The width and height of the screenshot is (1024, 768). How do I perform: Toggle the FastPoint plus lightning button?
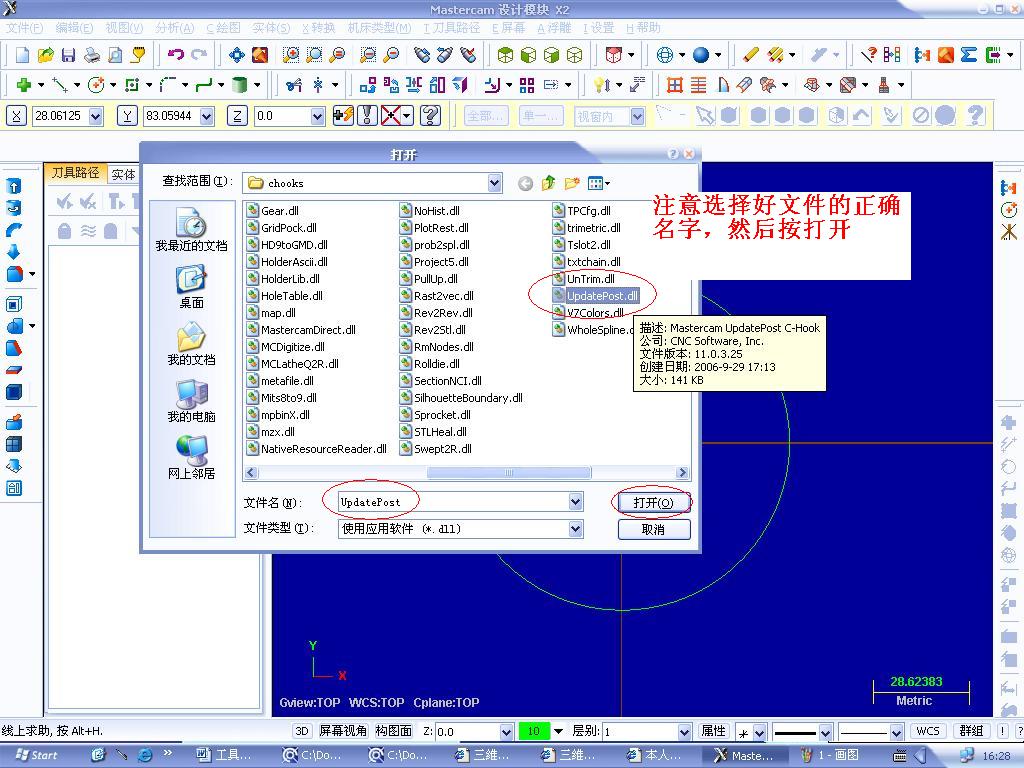[x=343, y=116]
